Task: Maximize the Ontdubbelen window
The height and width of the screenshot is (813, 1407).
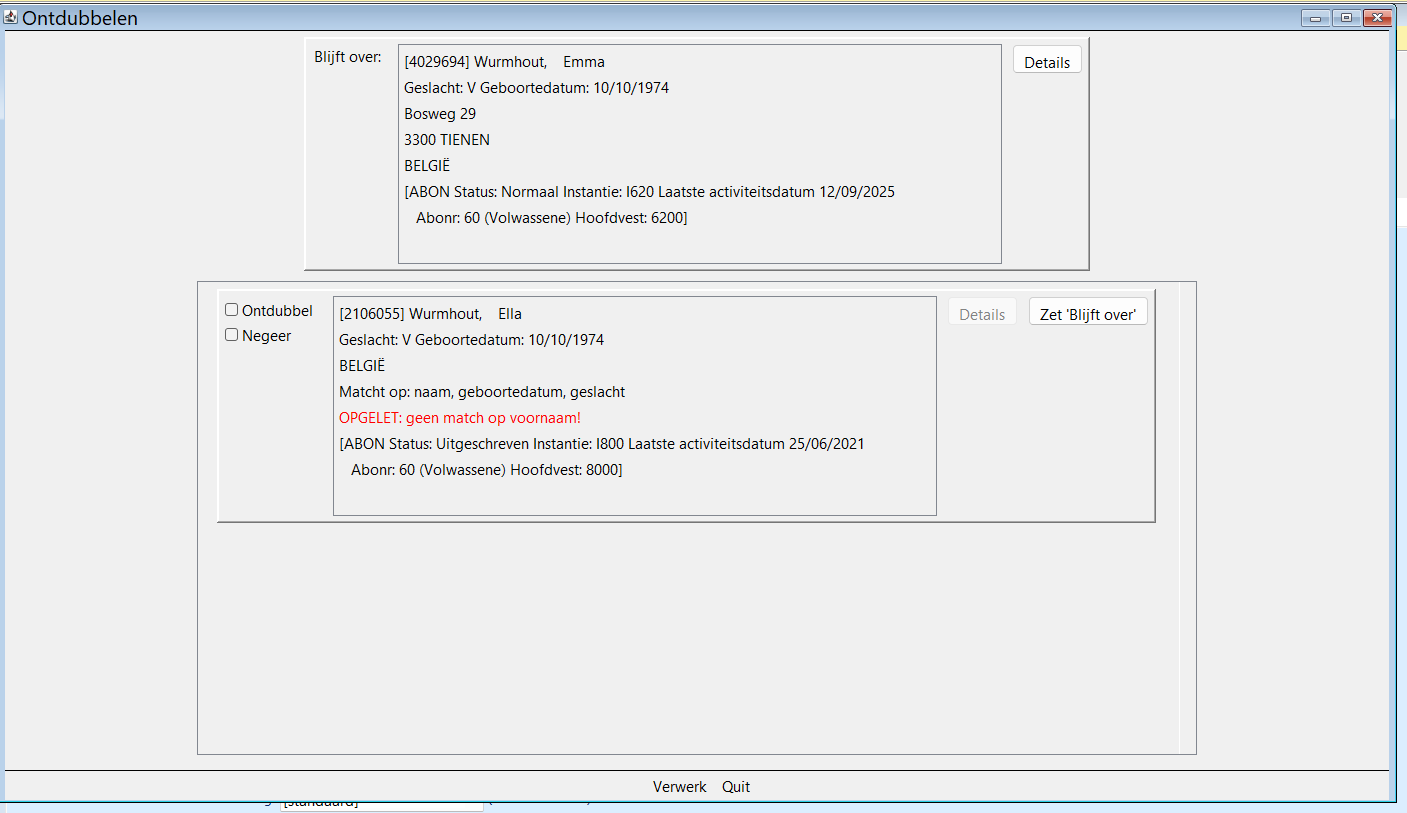Action: coord(1345,18)
